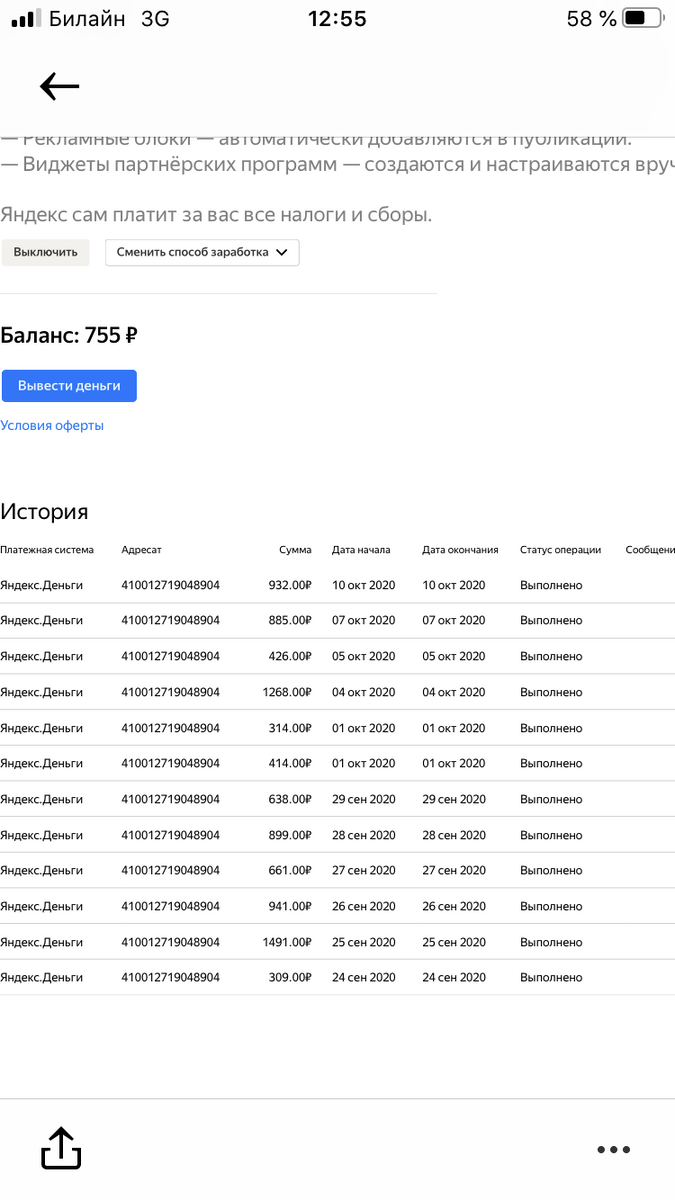Click the История heading
The image size is (675, 1200).
pos(44,512)
